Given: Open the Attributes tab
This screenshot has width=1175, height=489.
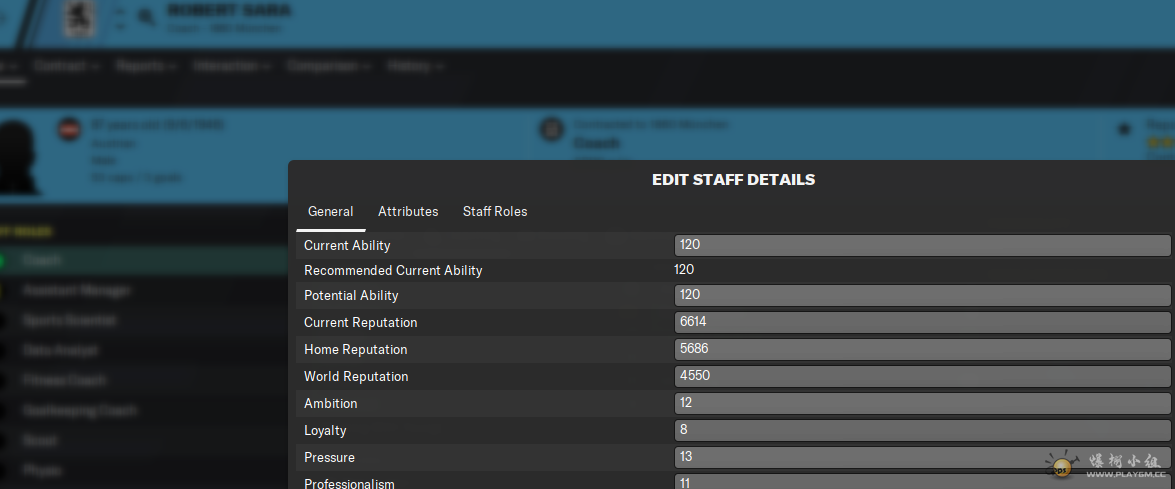Looking at the screenshot, I should [408, 212].
